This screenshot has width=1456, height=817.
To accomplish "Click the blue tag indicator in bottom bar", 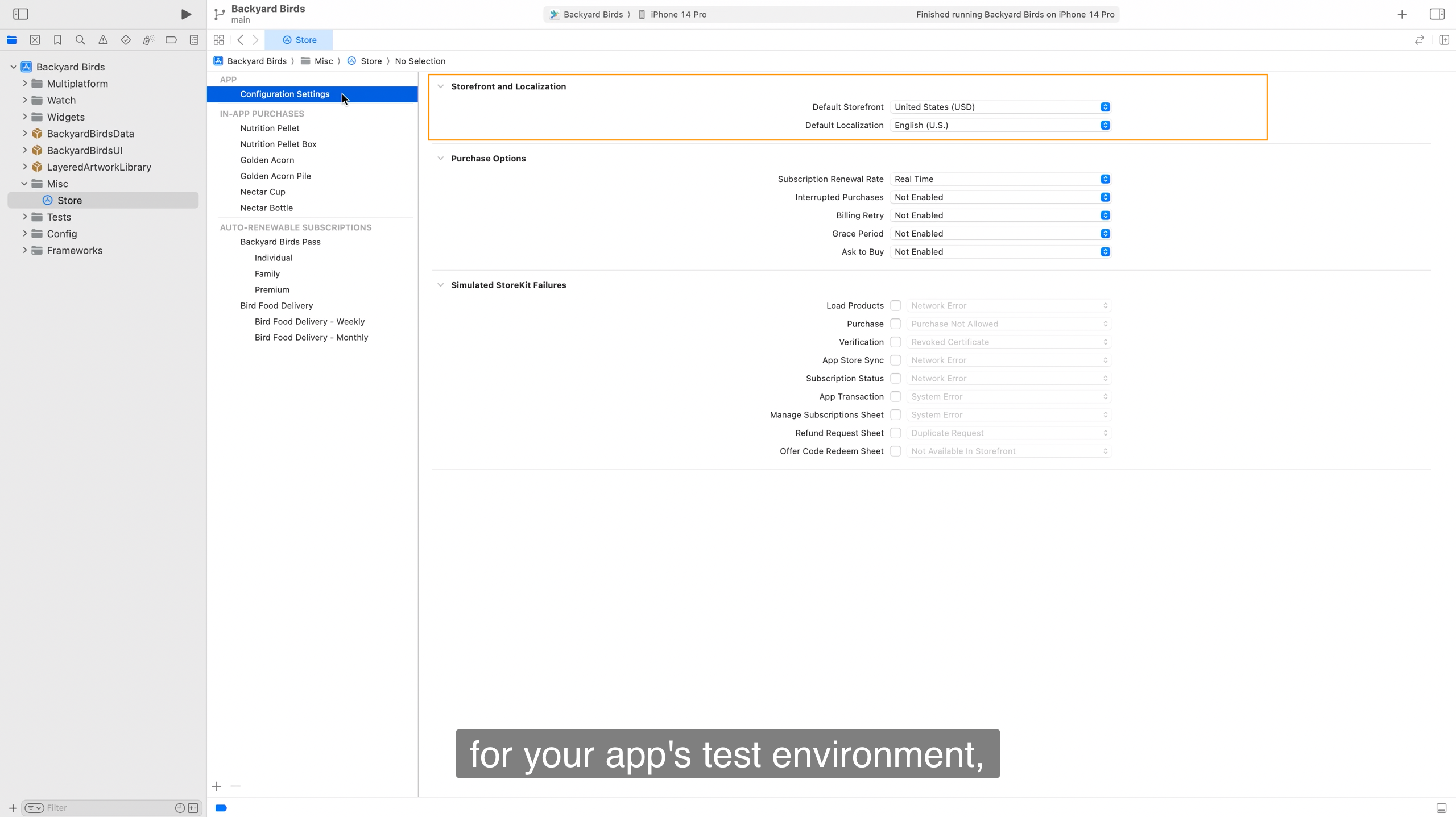I will (221, 808).
